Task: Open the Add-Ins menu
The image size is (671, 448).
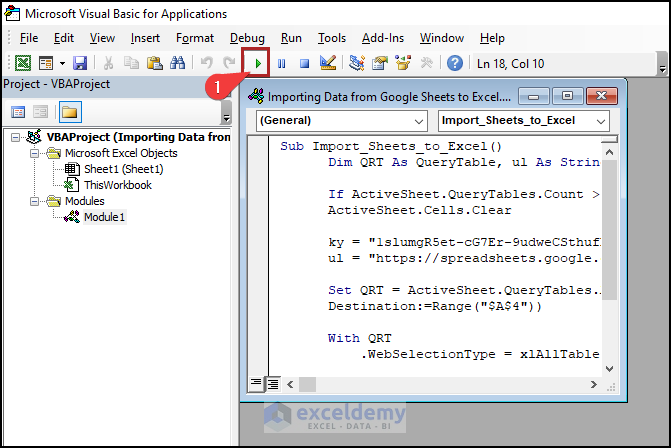Action: [x=383, y=38]
